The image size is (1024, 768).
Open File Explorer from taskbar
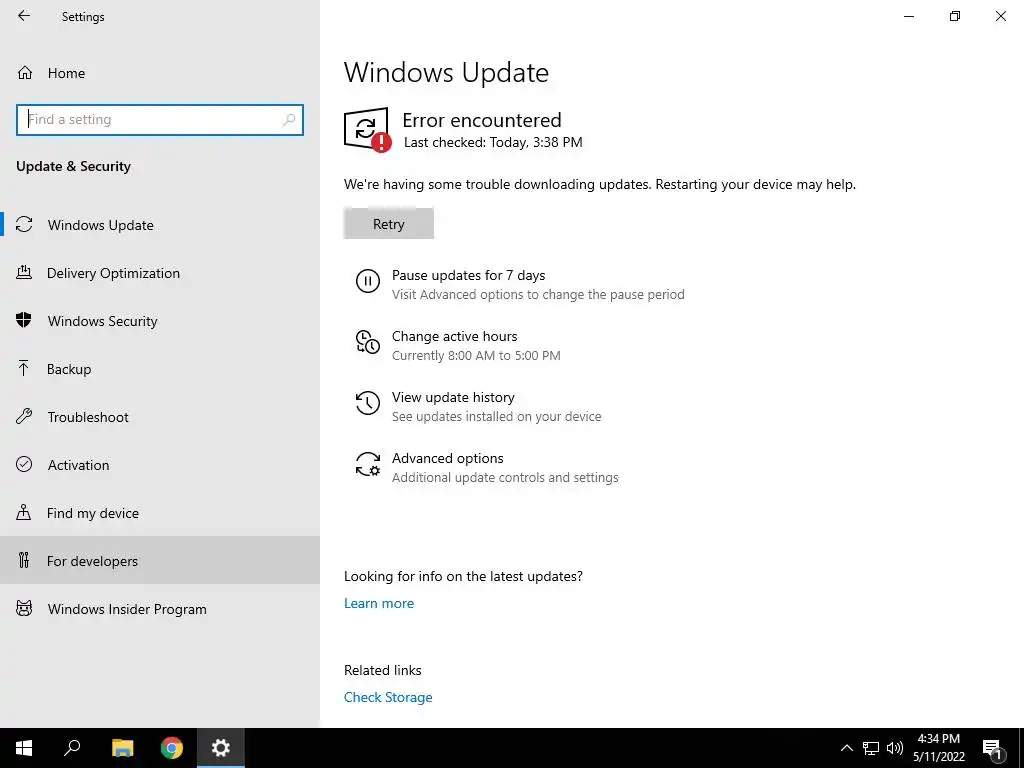[122, 748]
